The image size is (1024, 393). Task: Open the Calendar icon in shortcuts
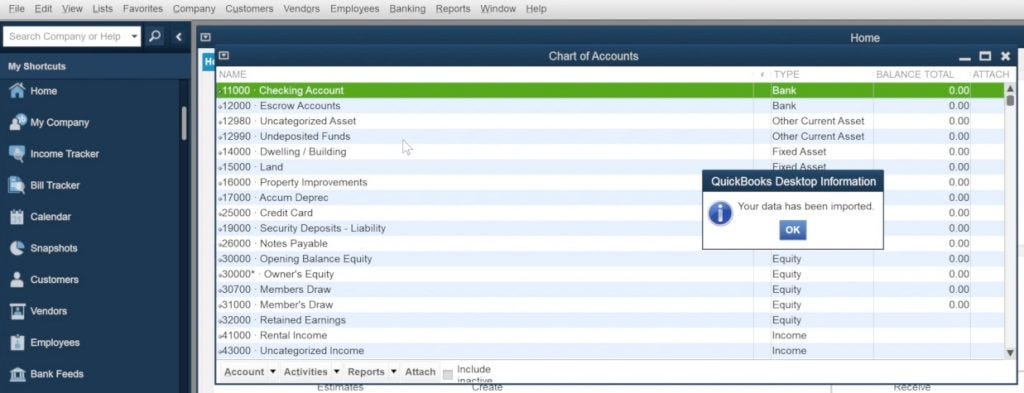(18, 217)
